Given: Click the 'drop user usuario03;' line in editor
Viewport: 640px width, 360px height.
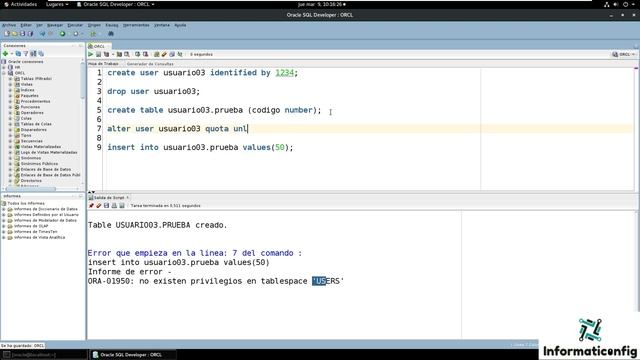Looking at the screenshot, I should tap(153, 91).
